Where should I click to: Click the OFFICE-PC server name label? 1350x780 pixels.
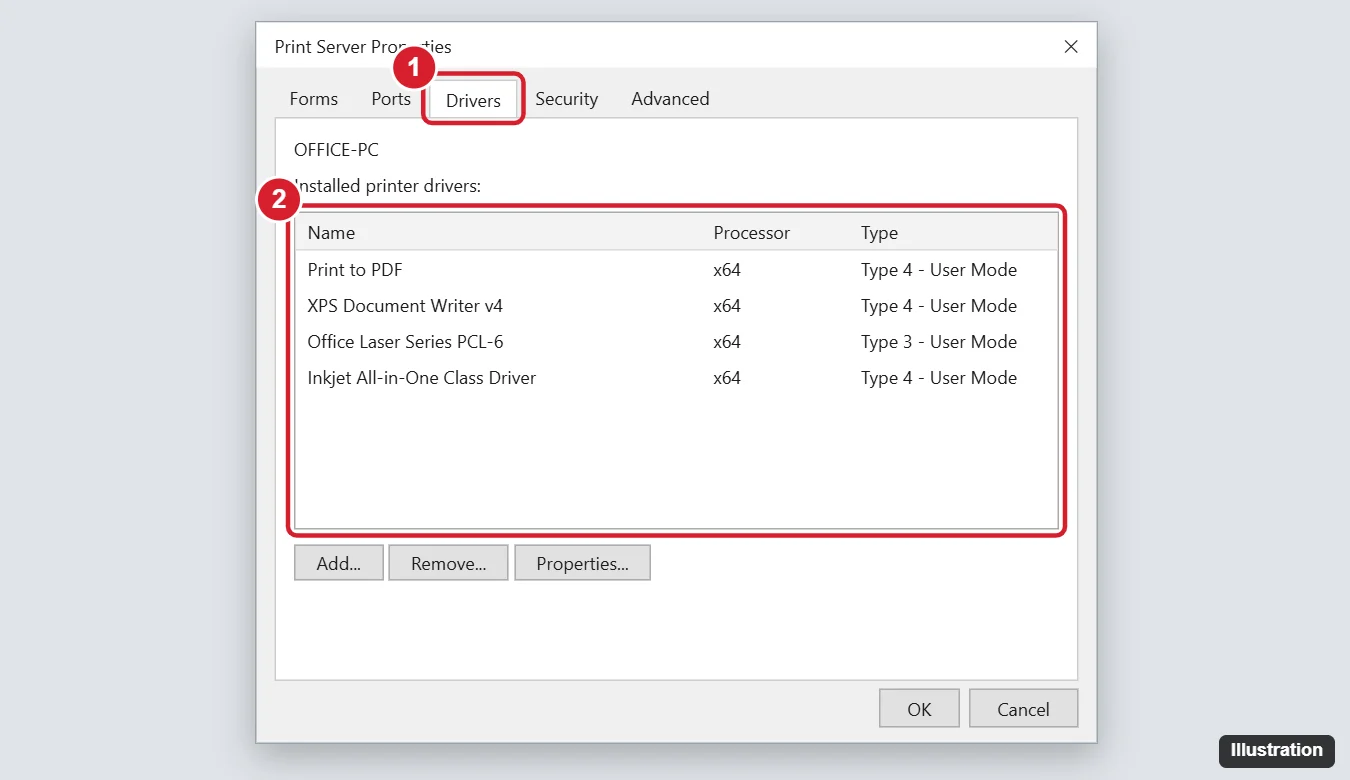(x=336, y=150)
